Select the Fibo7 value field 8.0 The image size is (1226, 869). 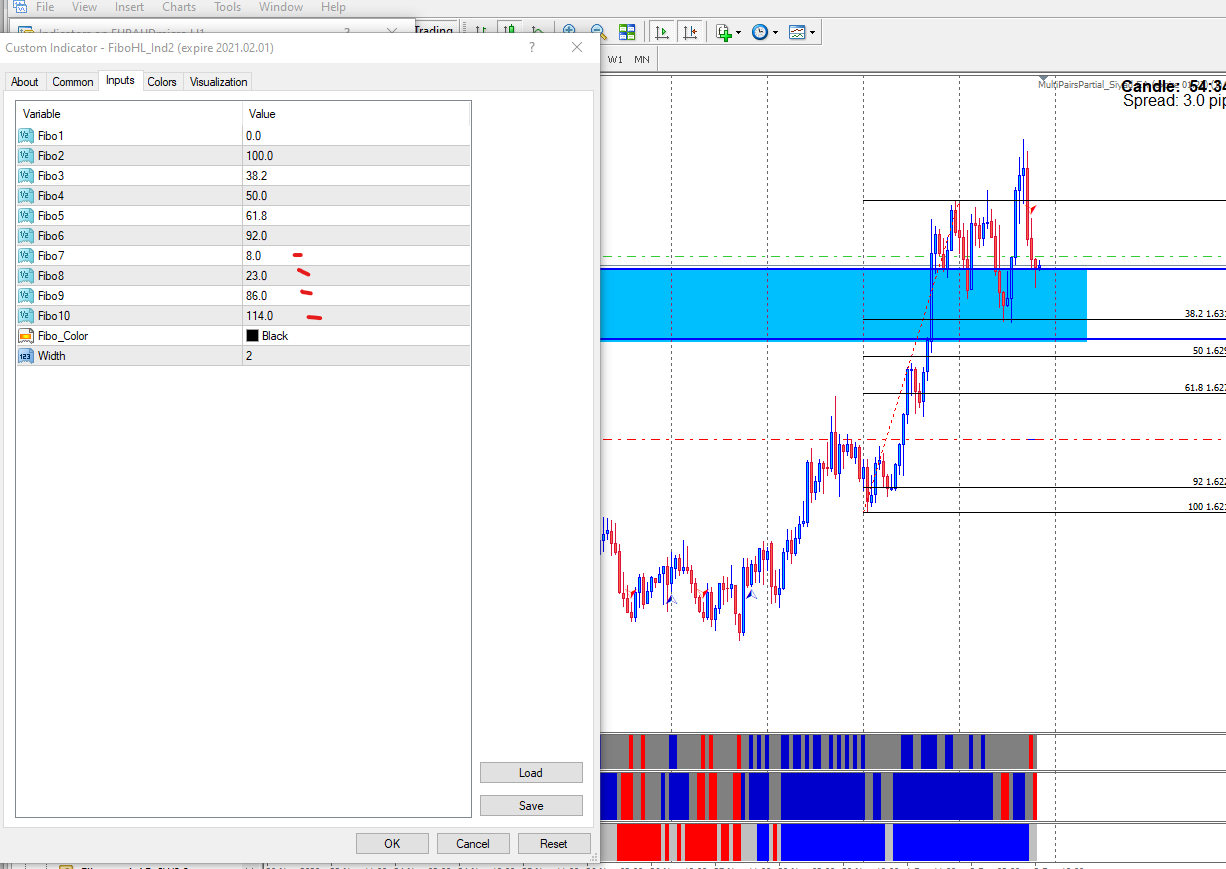[x=254, y=256]
